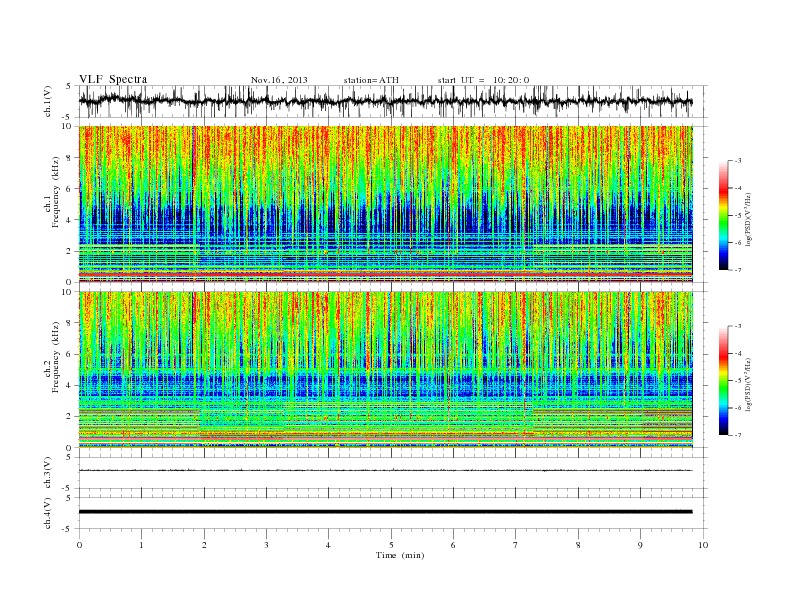Click the "start UT = 10:20:0" text
The image size is (792, 612).
tap(483, 80)
